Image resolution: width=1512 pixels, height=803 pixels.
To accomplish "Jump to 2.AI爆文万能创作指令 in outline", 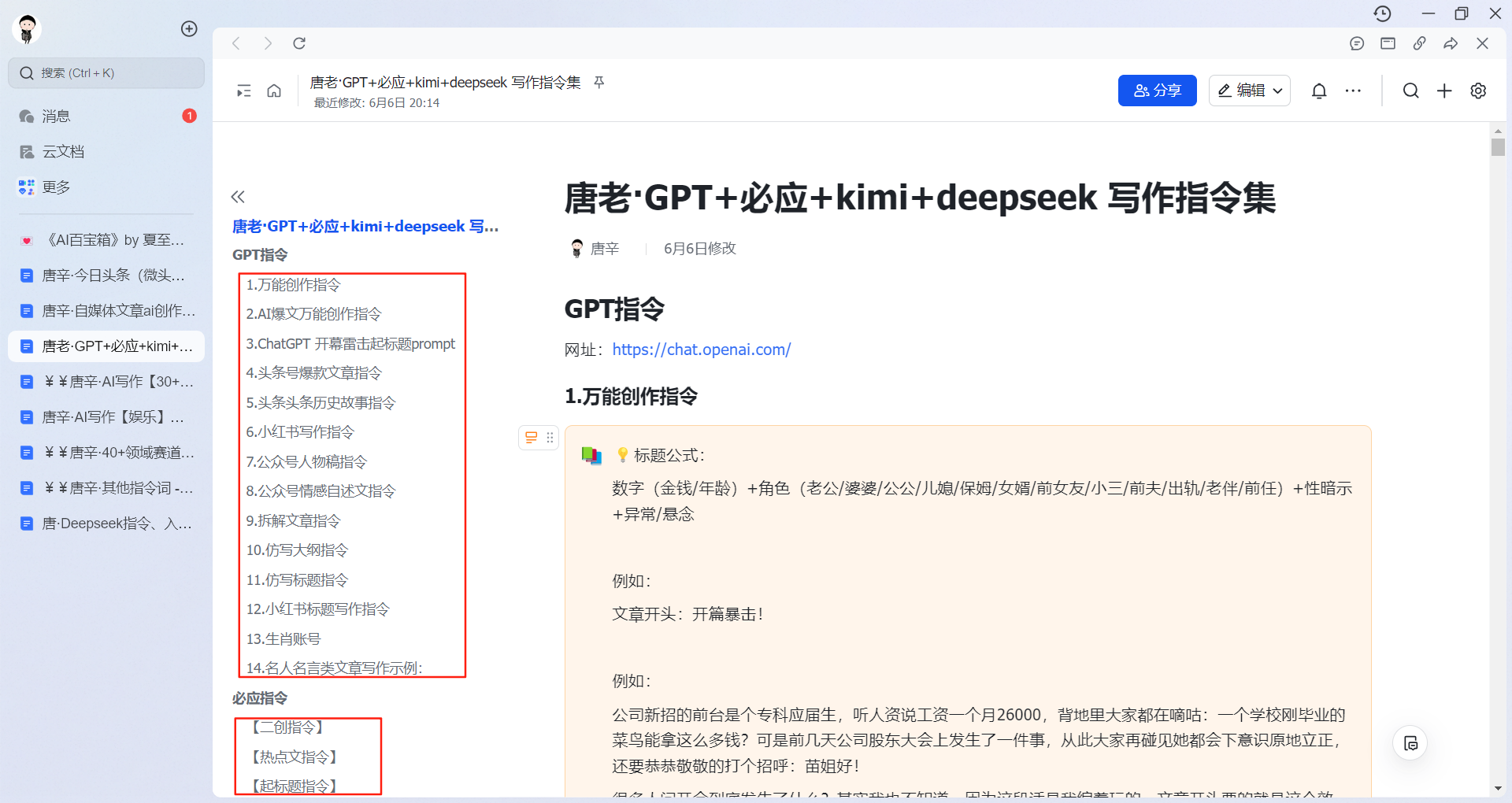I will (313, 314).
